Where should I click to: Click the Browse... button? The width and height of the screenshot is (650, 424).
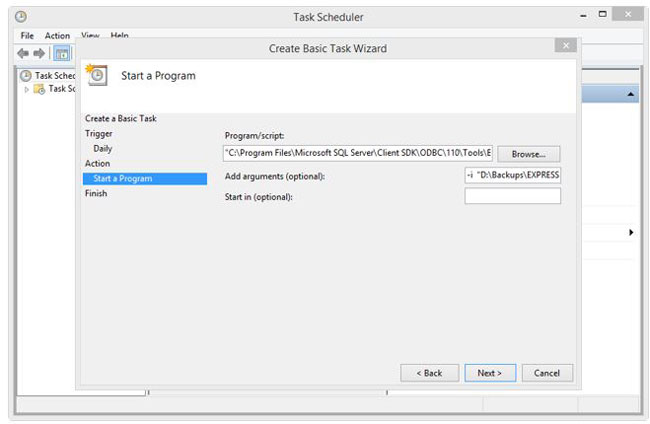click(x=528, y=154)
